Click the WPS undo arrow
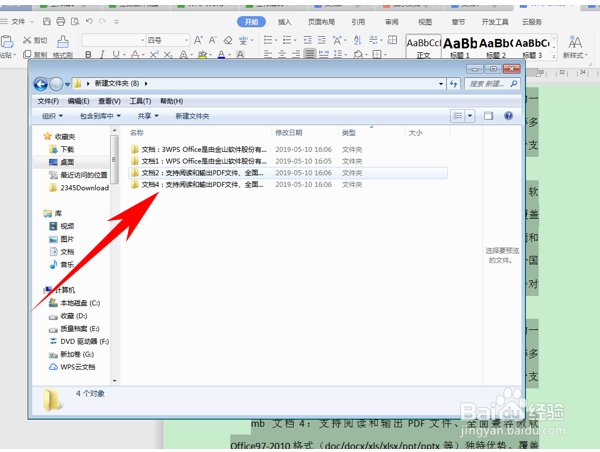The width and height of the screenshot is (600, 452). pos(89,22)
